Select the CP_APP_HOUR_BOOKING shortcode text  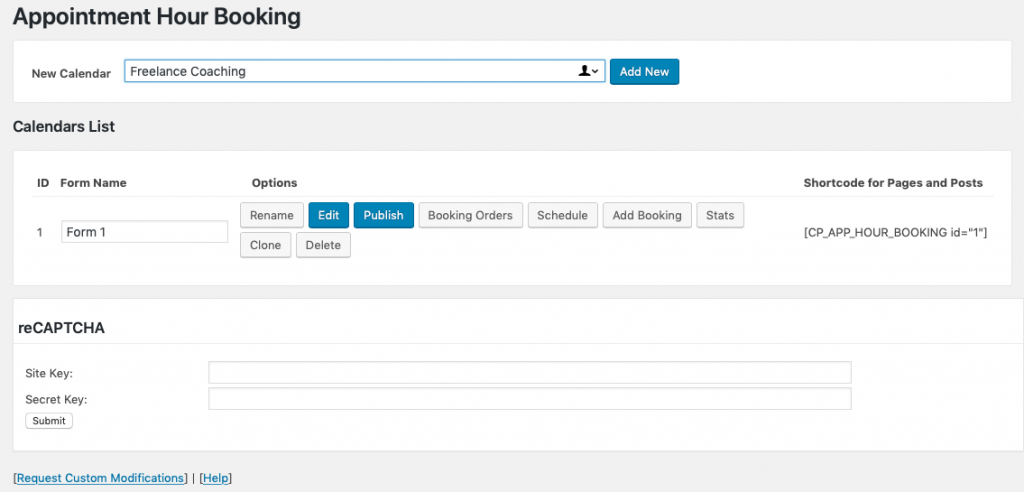(x=895, y=232)
